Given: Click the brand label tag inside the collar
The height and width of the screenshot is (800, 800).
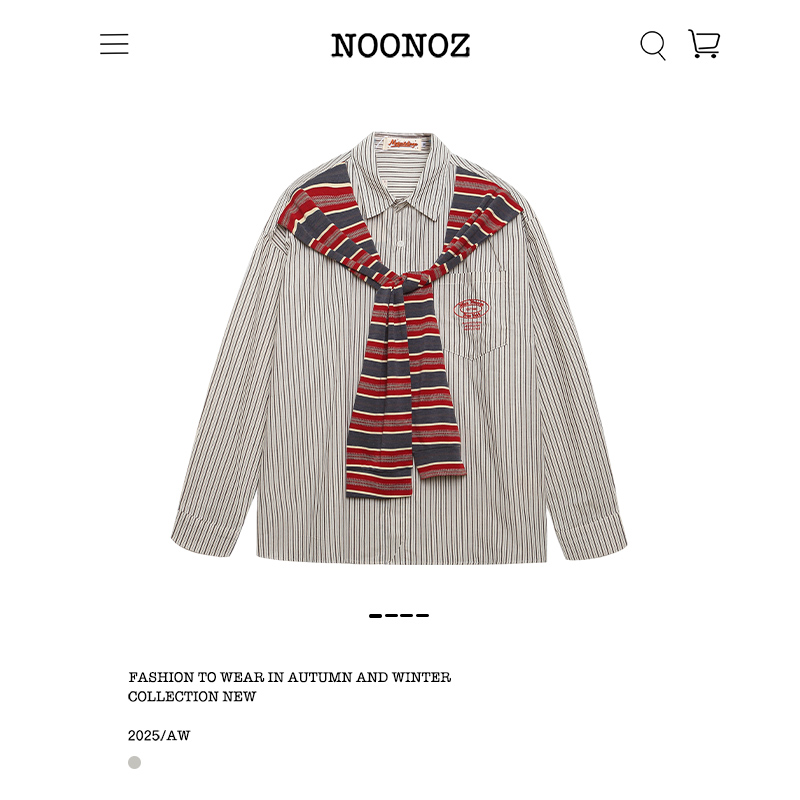Looking at the screenshot, I should point(403,144).
